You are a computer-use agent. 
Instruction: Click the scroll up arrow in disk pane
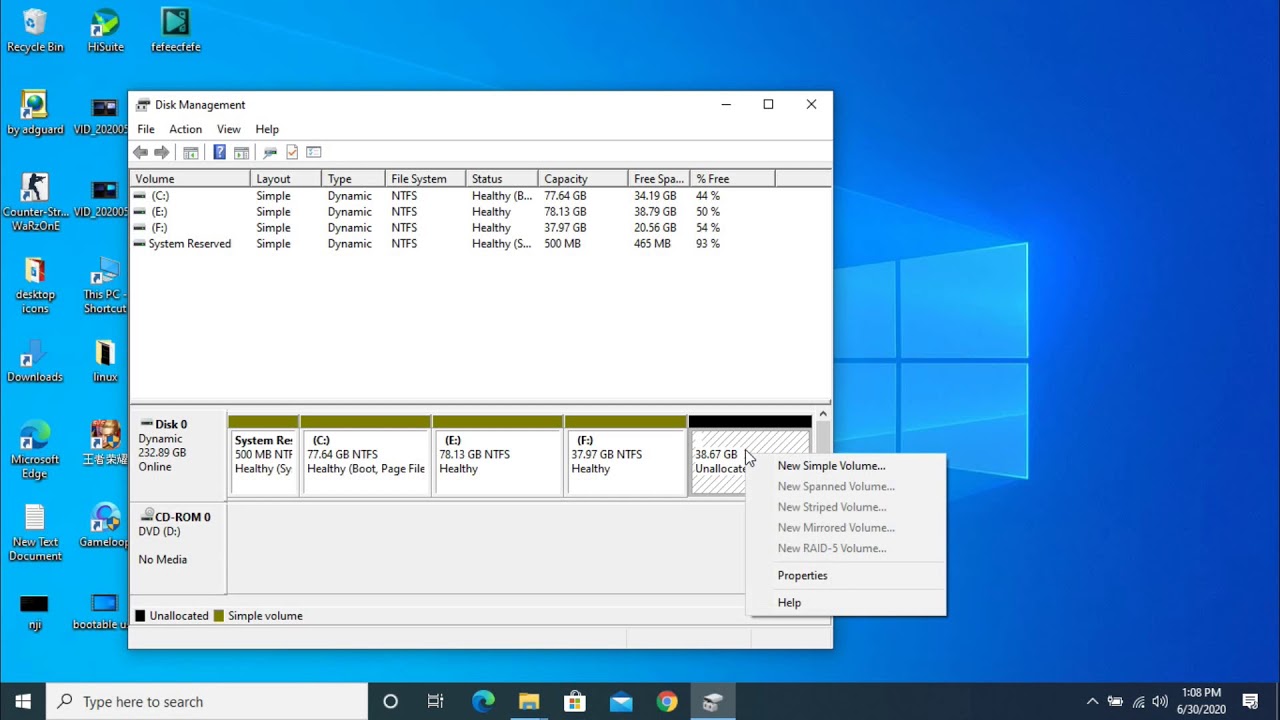[823, 414]
